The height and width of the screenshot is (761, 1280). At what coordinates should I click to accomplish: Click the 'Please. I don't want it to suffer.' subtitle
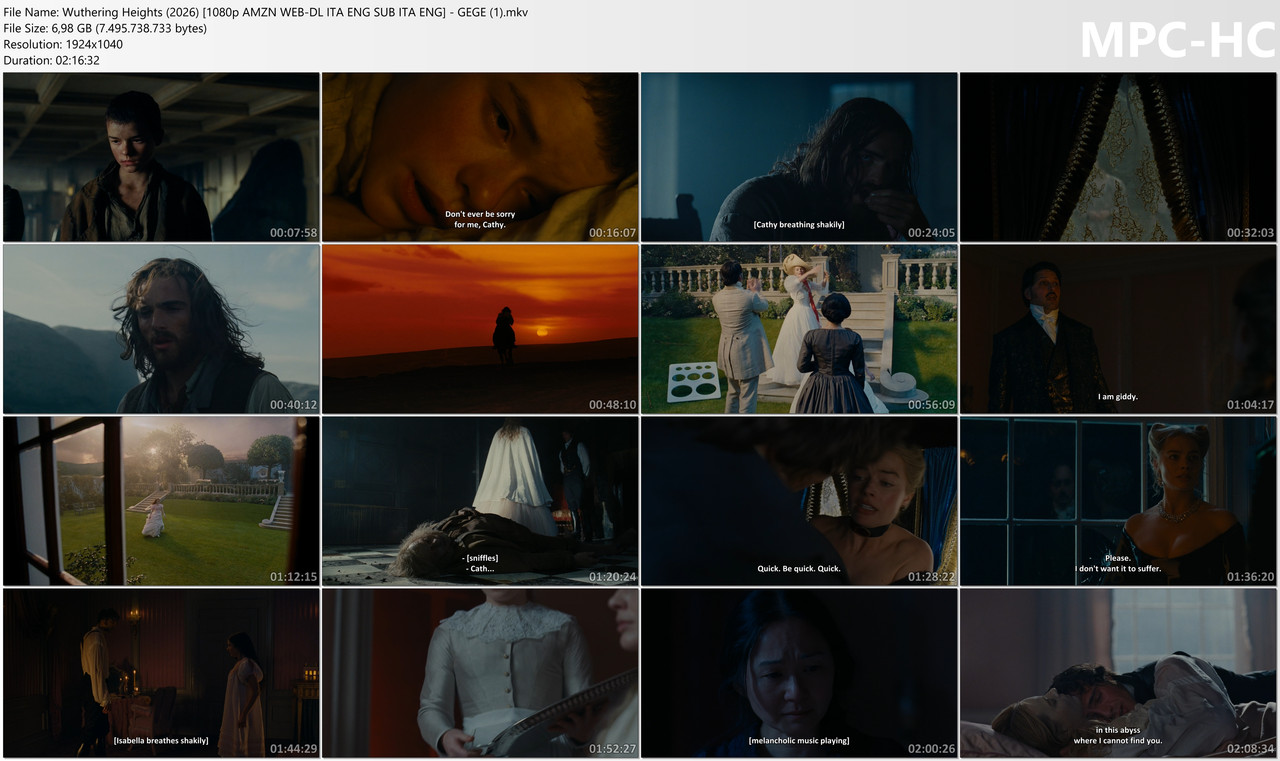(x=1118, y=563)
